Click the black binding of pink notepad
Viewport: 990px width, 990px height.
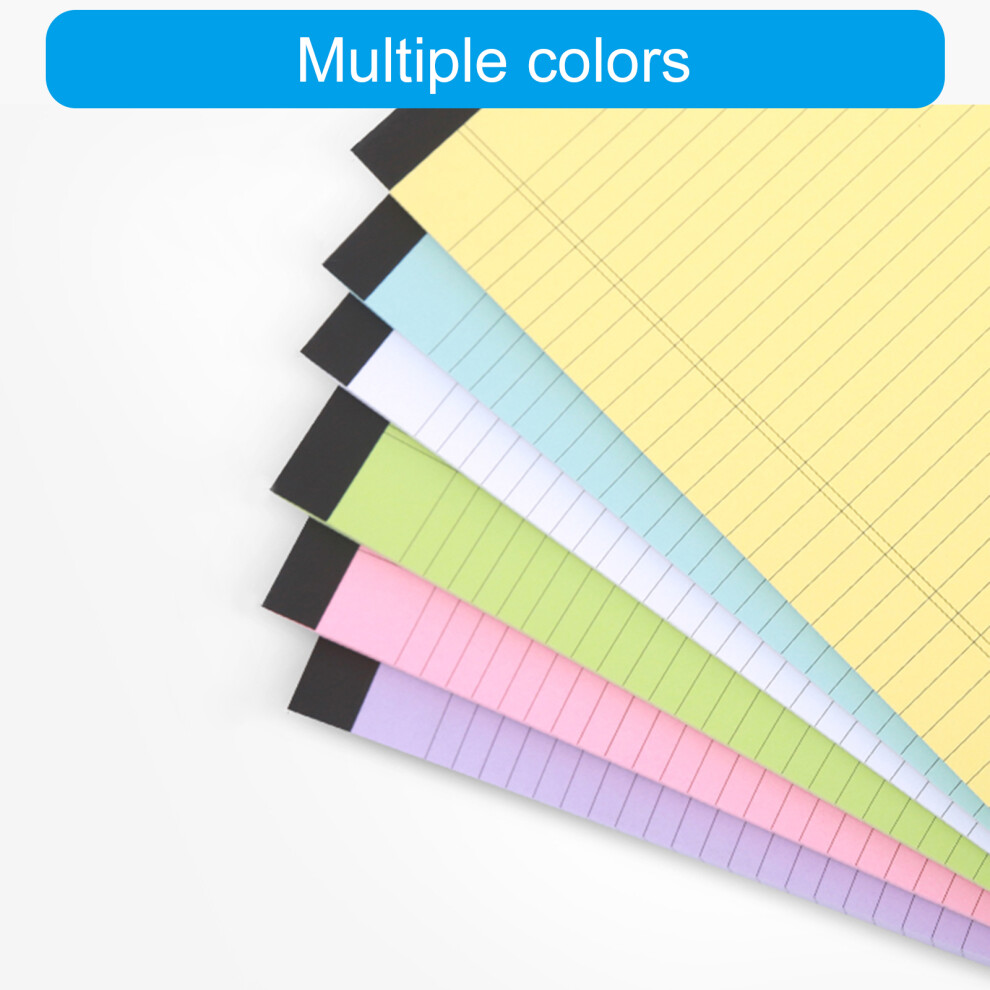(x=309, y=575)
